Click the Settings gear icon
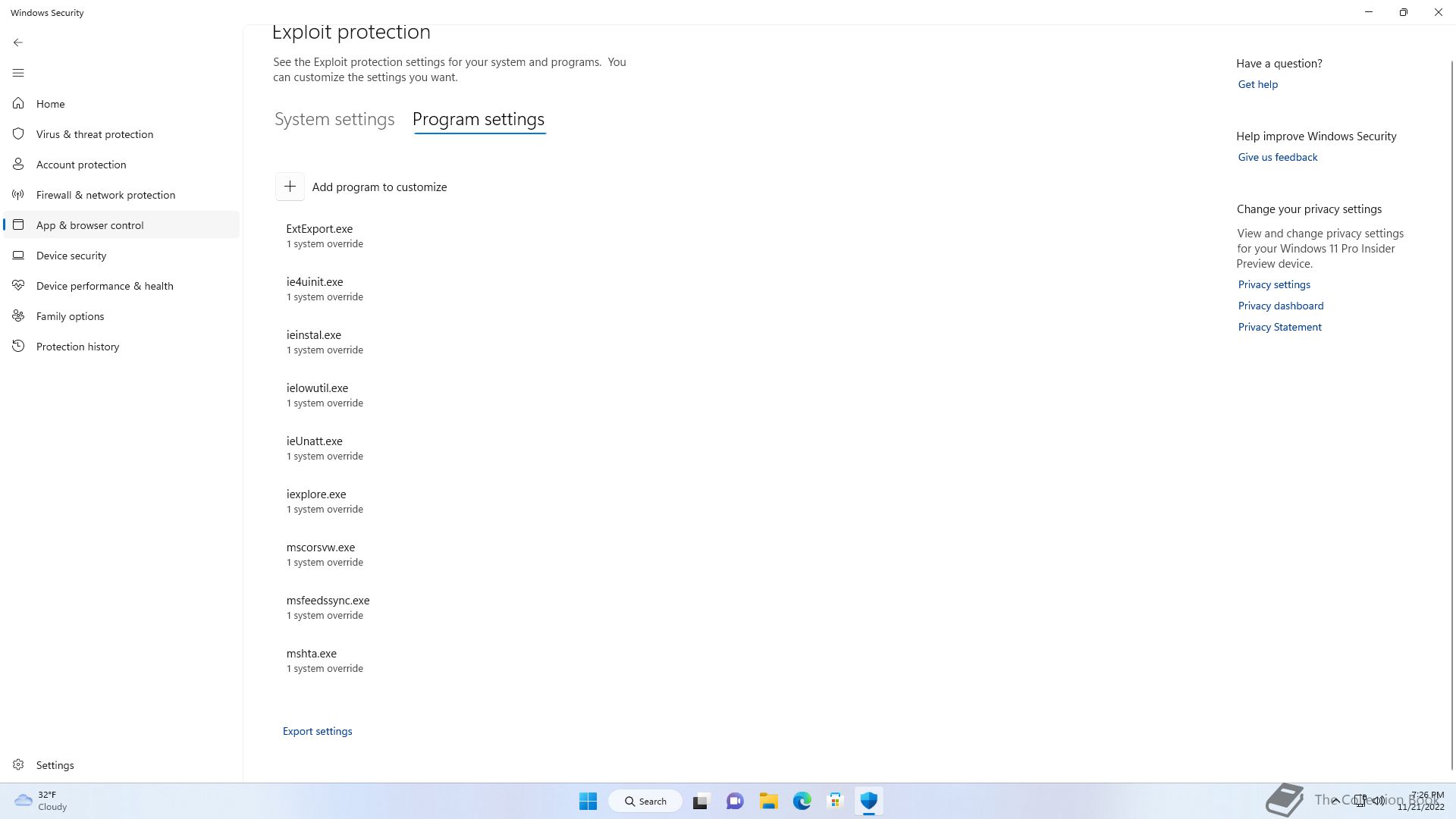 [x=18, y=764]
